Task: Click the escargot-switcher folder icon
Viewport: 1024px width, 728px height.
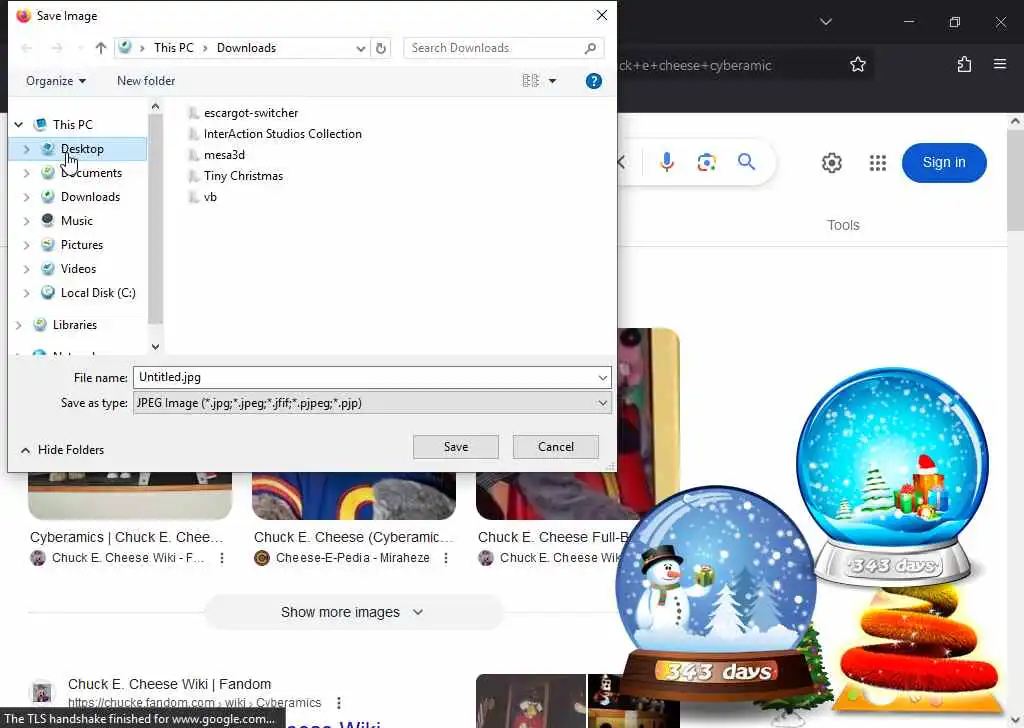Action: pos(193,113)
